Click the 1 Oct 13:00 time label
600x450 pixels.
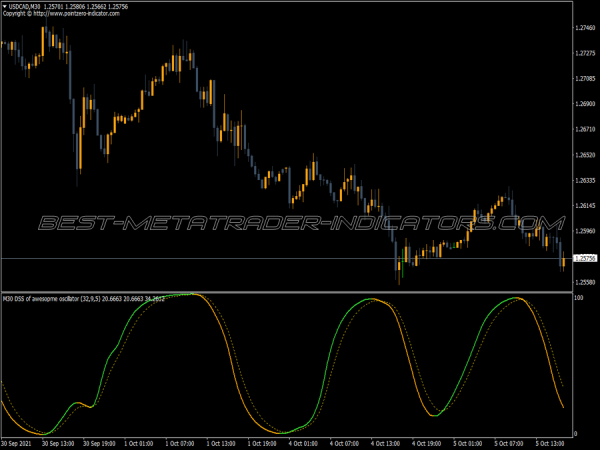point(221,443)
